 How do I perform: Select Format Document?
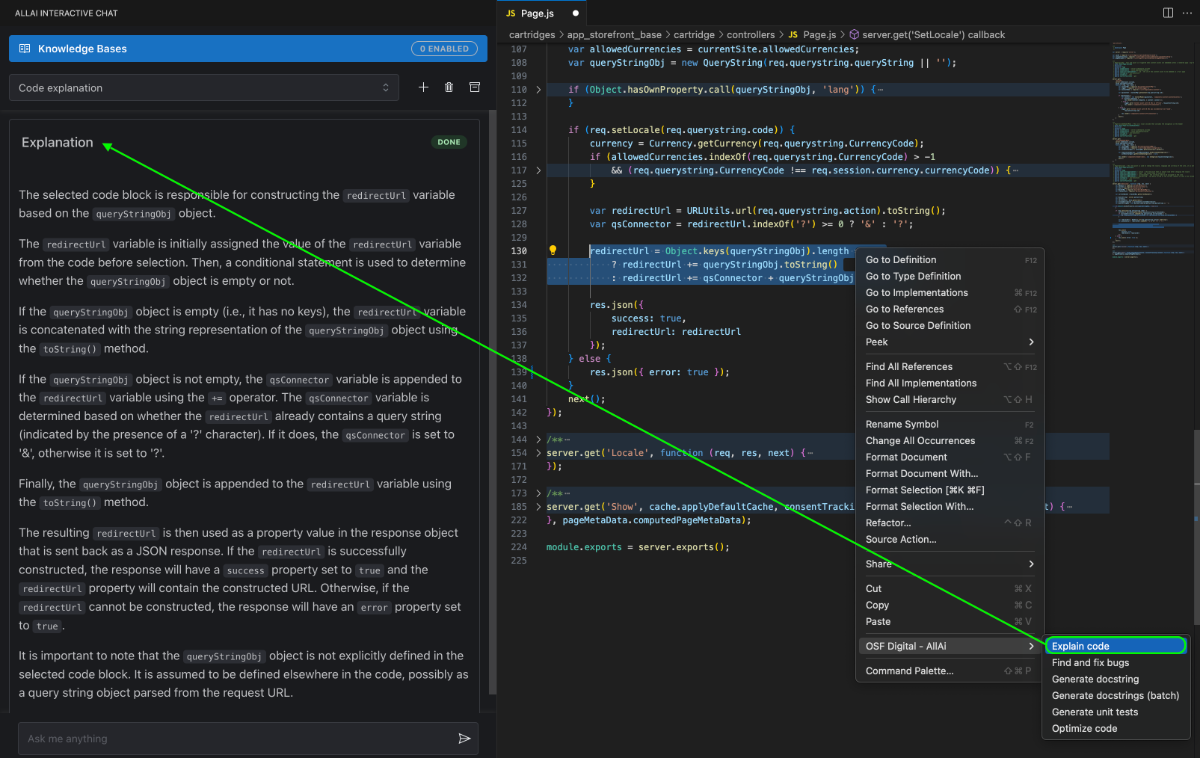(950, 457)
